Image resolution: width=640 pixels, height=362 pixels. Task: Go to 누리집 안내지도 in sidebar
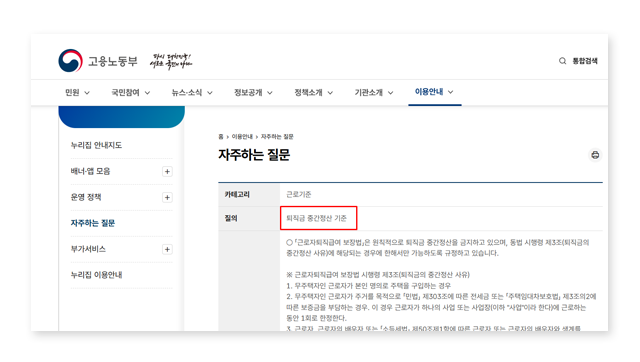click(96, 145)
